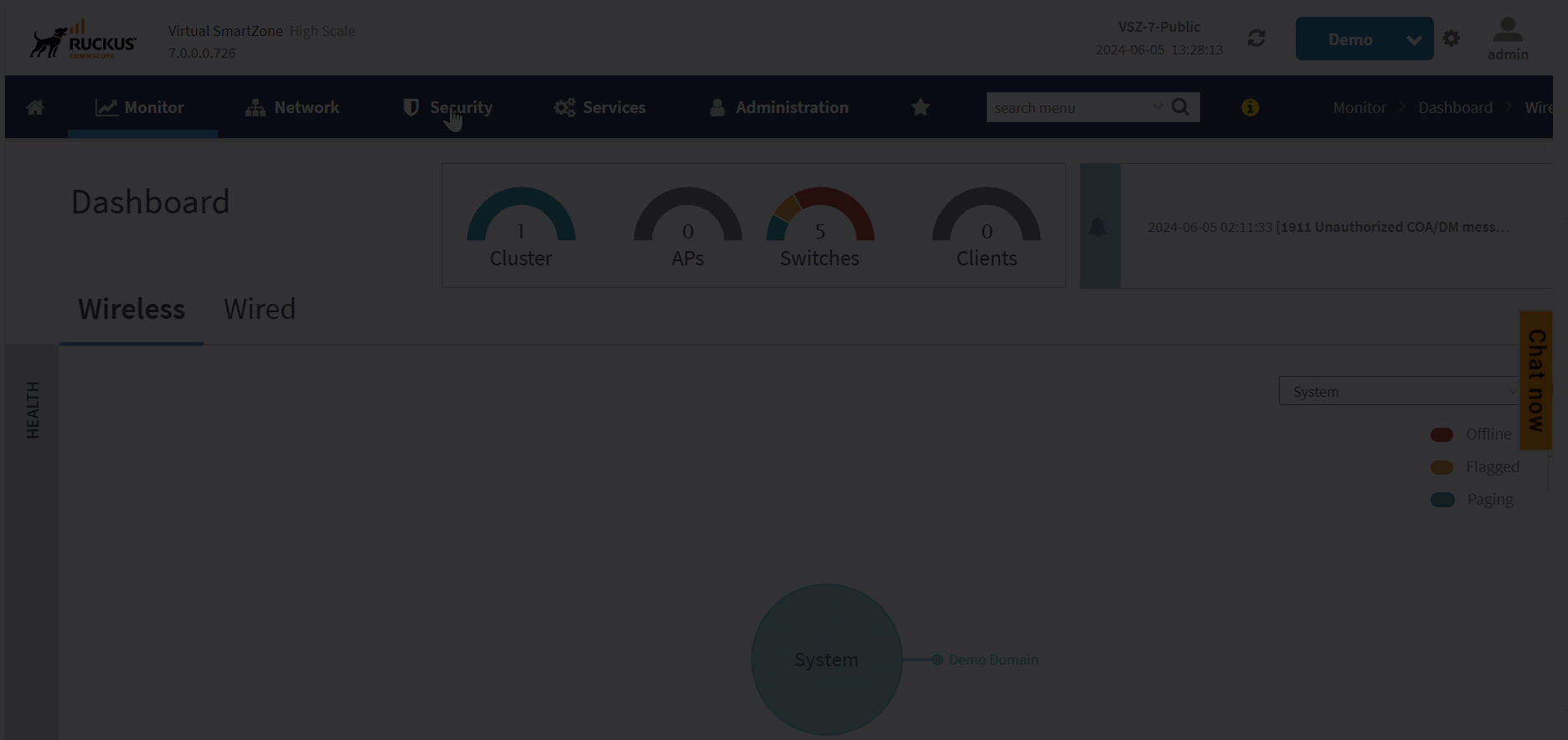Refresh the page with the refresh icon
This screenshot has height=740, width=1568.
click(x=1256, y=39)
